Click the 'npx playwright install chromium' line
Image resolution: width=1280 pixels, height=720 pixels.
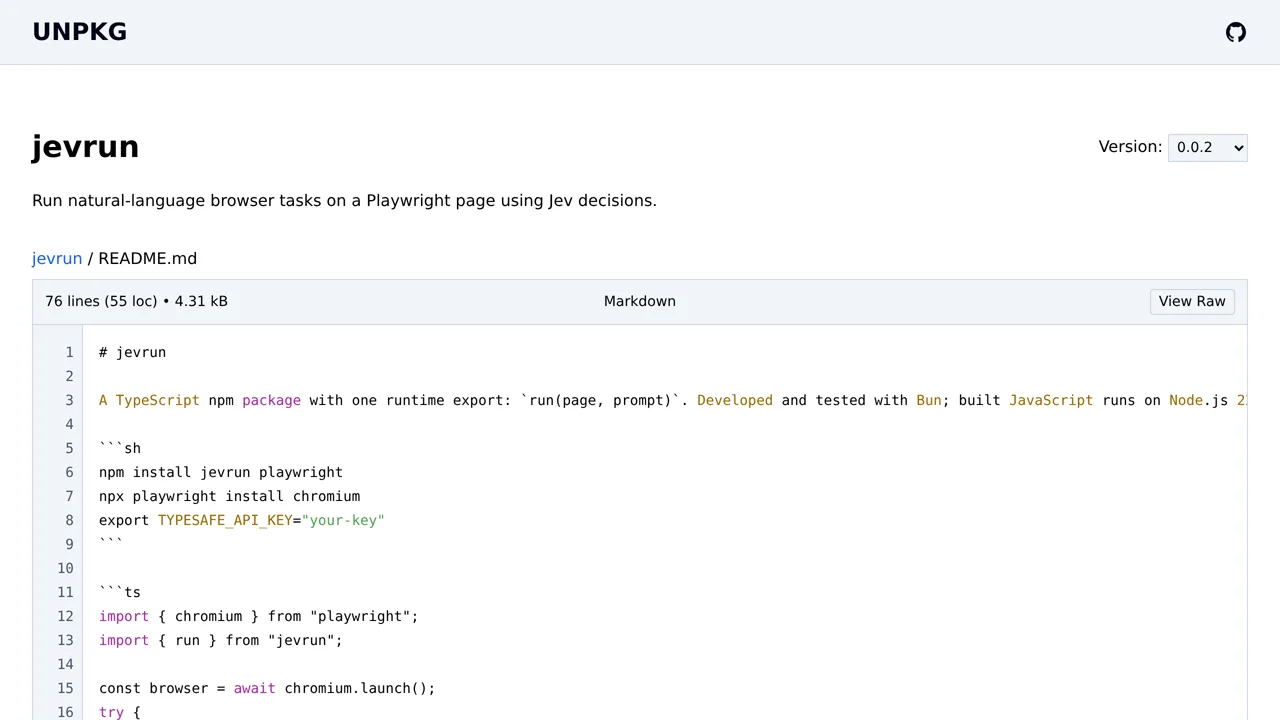229,496
